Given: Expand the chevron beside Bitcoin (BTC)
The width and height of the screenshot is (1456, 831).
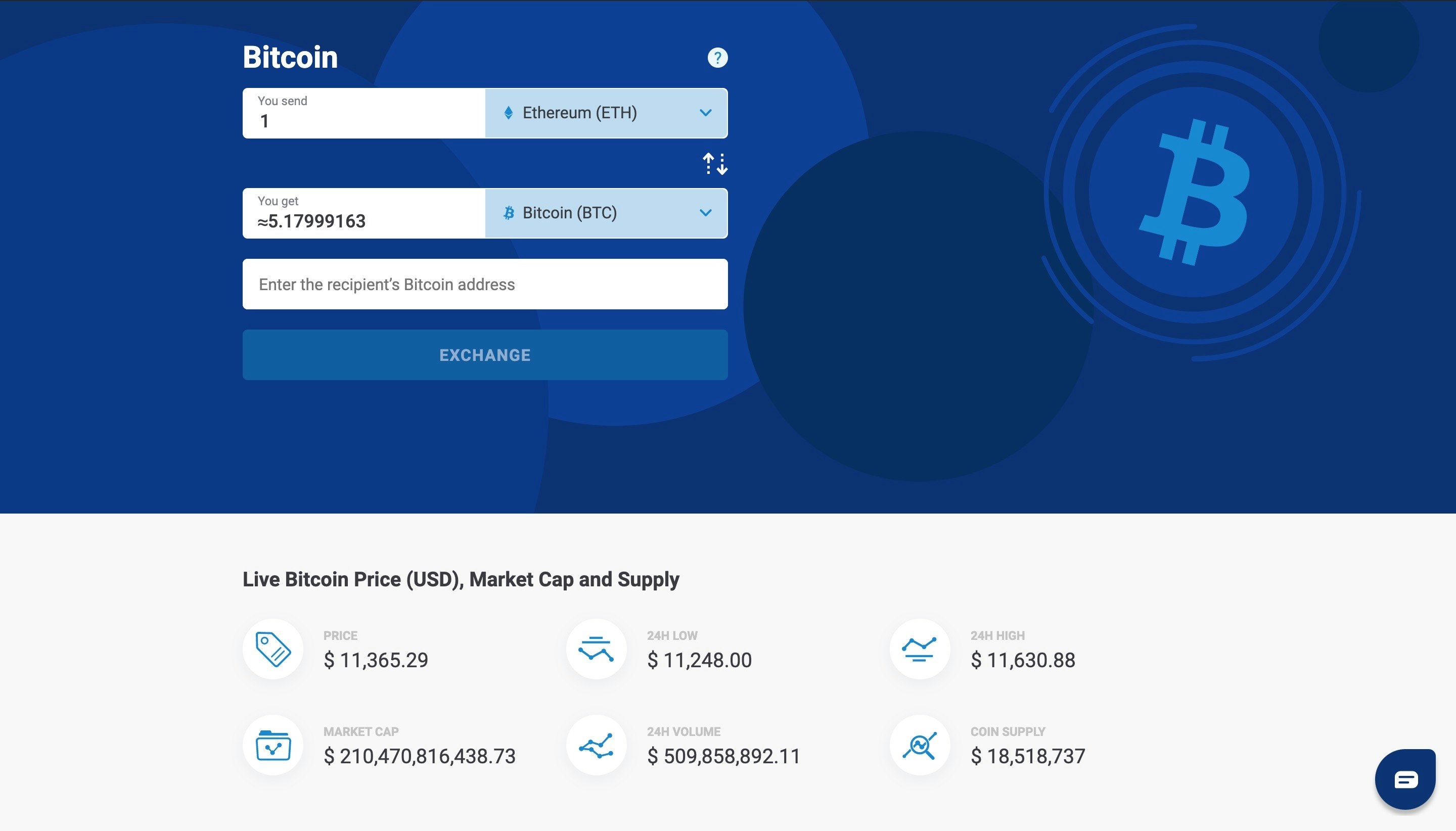Looking at the screenshot, I should 705,213.
